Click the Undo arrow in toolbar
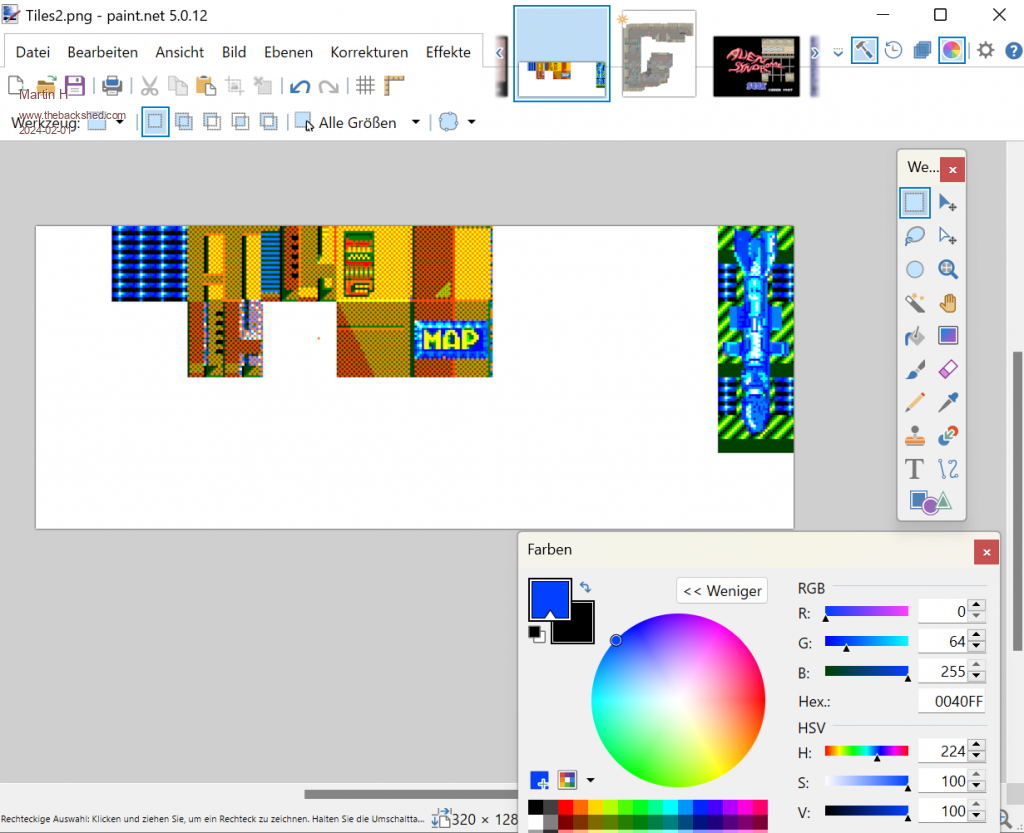The width and height of the screenshot is (1024, 833). click(x=300, y=86)
